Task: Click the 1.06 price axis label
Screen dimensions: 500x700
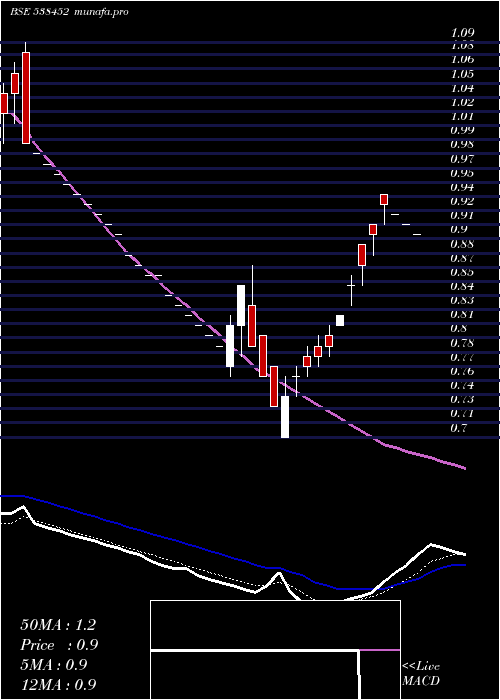Action: [462, 59]
